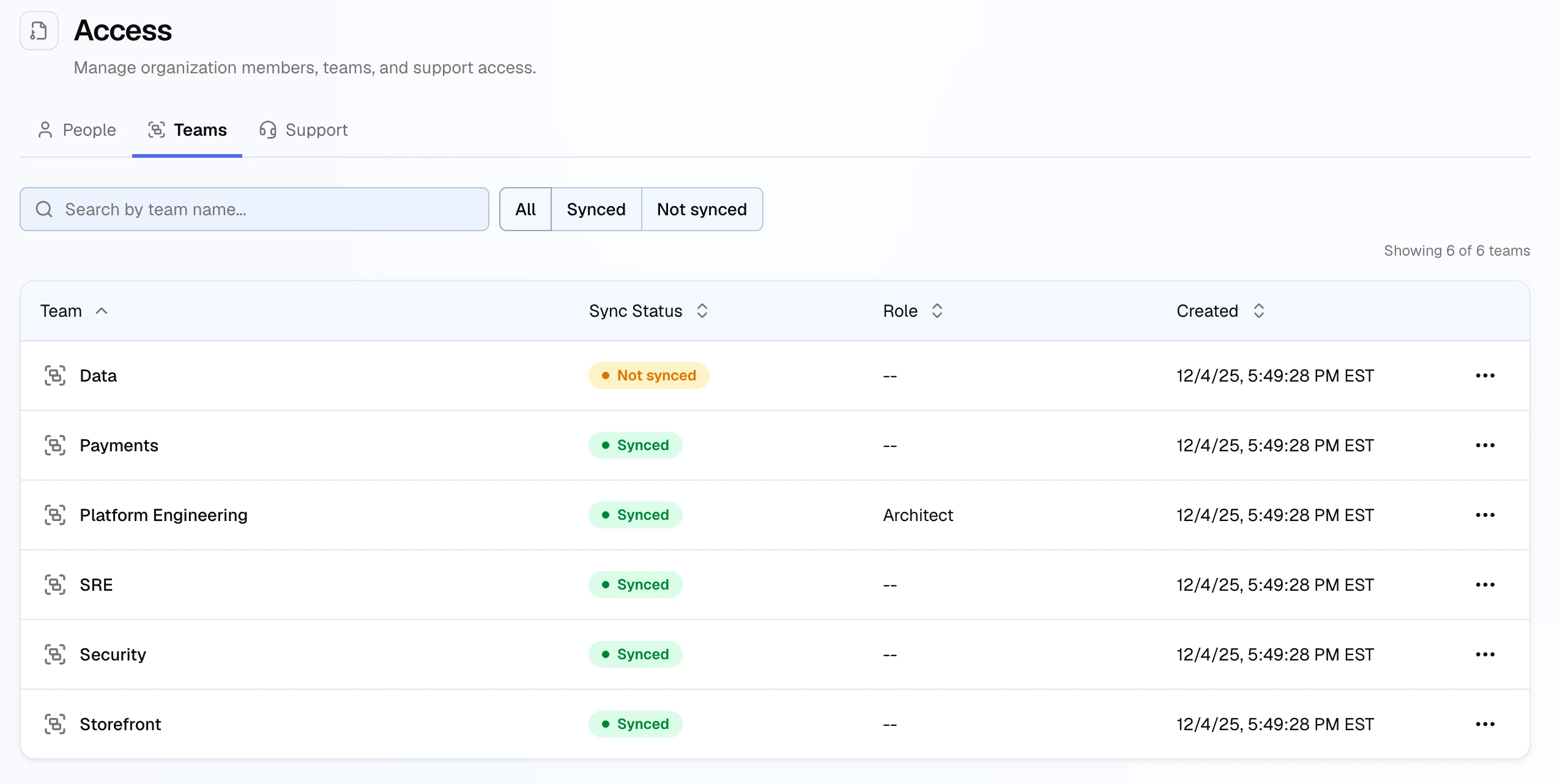Open the more options menu for Data
The height and width of the screenshot is (784, 1560).
1485,375
